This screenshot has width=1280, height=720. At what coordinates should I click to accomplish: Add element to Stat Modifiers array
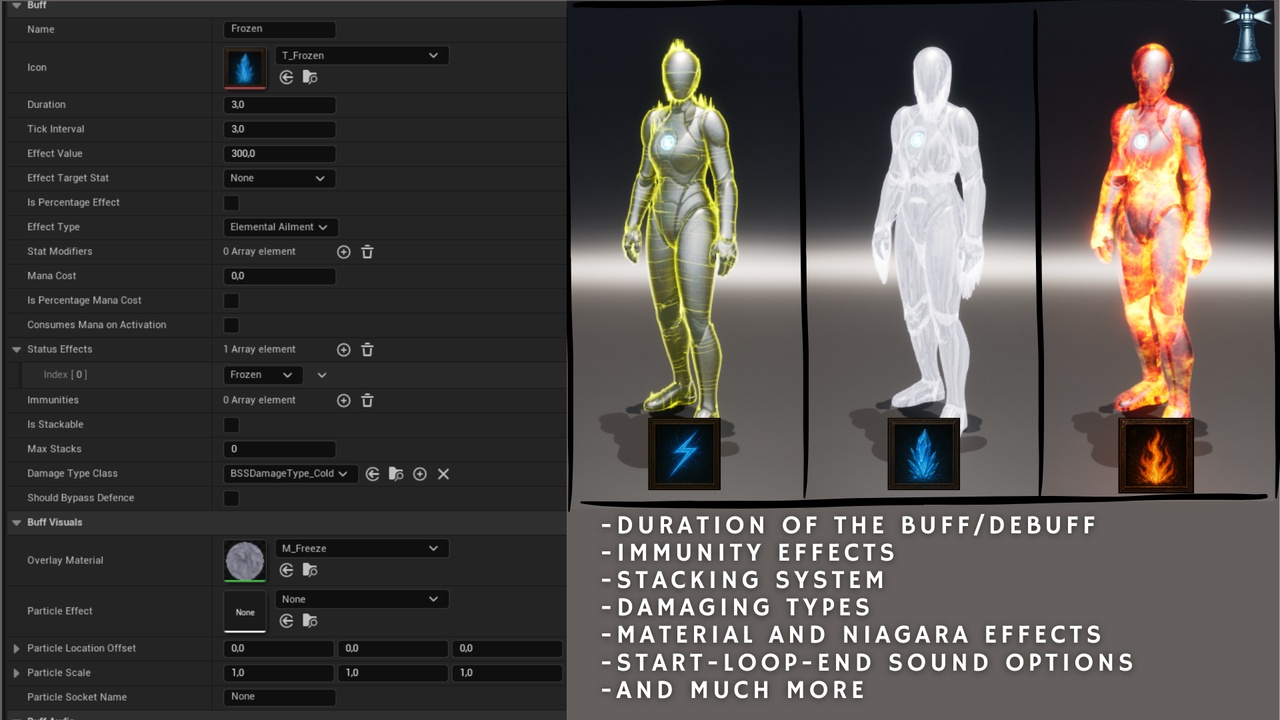click(343, 252)
